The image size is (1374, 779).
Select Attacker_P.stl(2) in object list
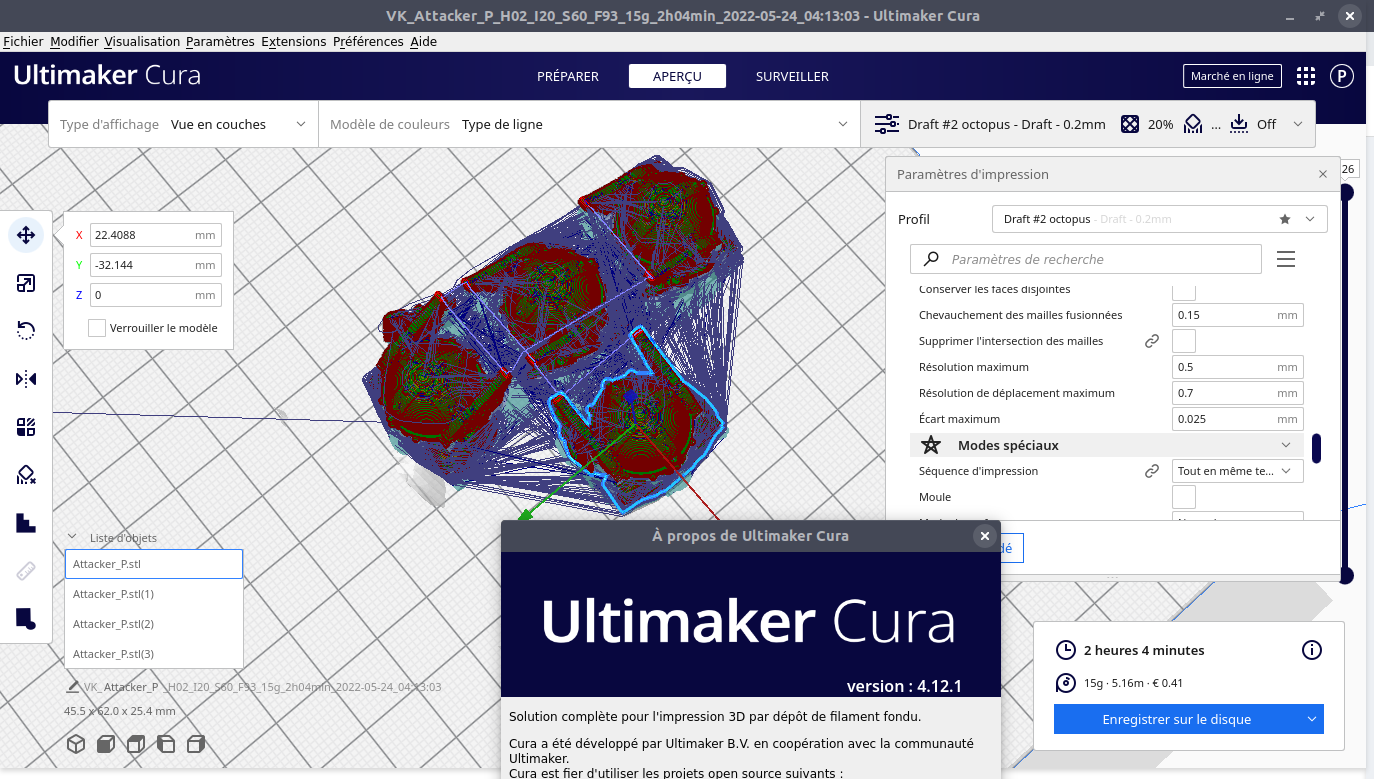pyautogui.click(x=154, y=624)
